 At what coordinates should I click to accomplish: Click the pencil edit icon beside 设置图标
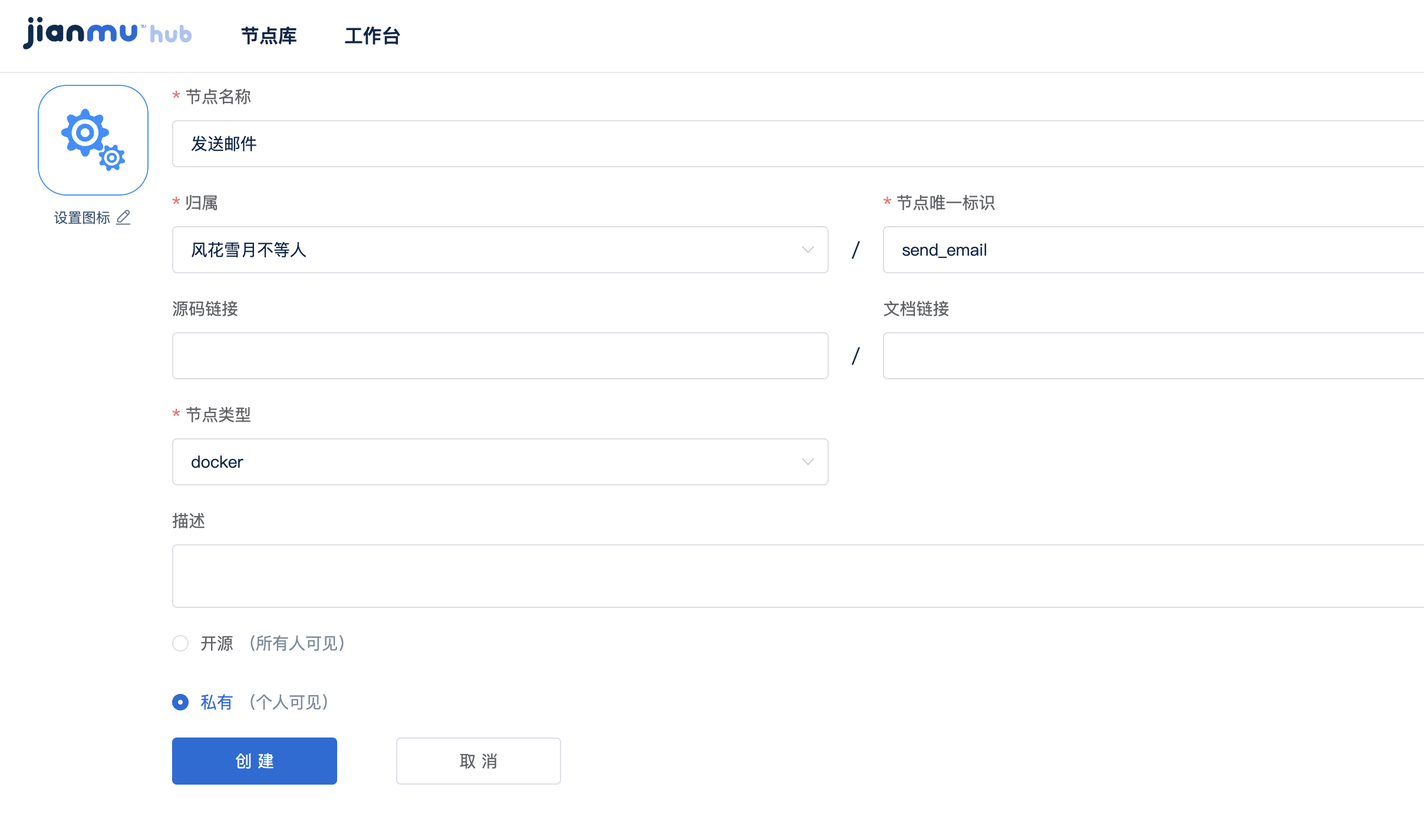tap(123, 217)
